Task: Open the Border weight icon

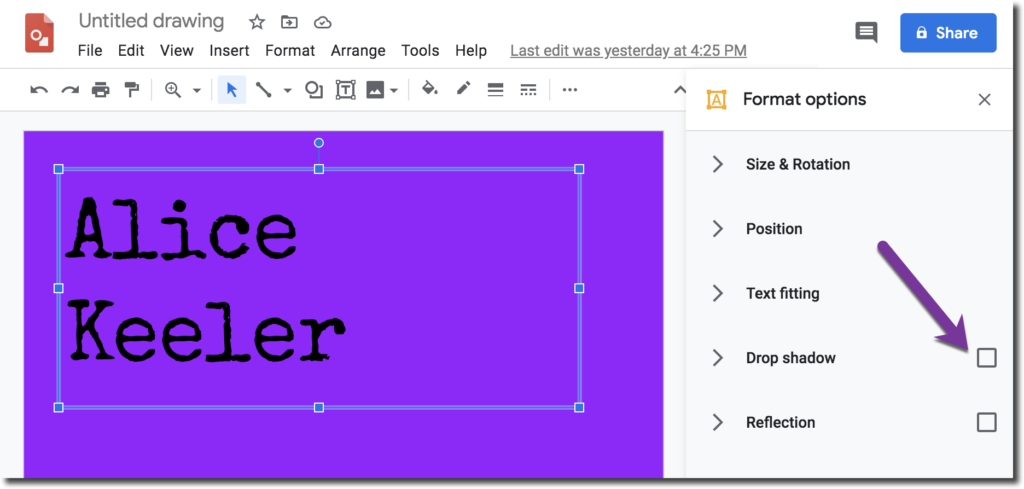Action: (496, 90)
